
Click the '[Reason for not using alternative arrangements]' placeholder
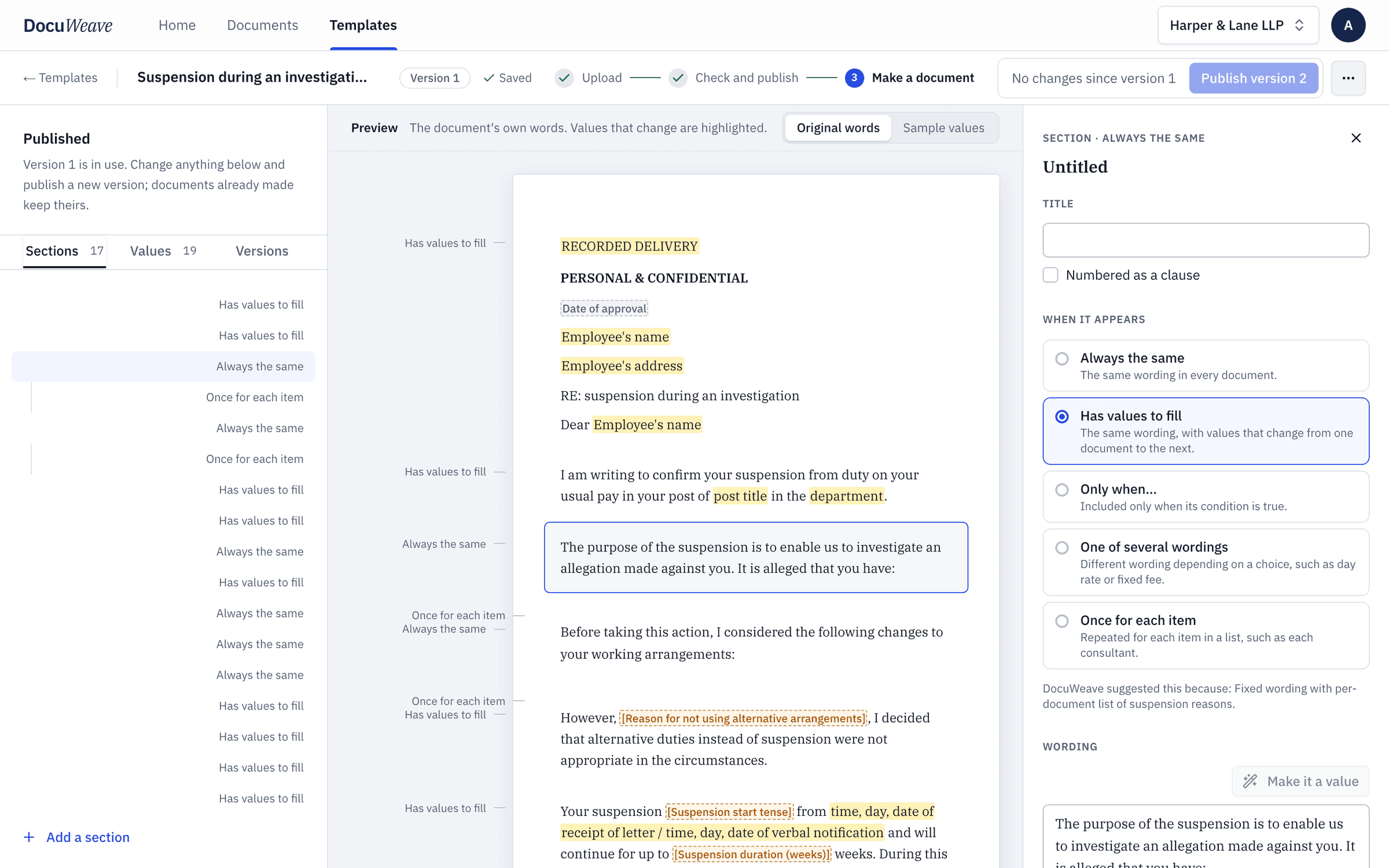pos(743,718)
